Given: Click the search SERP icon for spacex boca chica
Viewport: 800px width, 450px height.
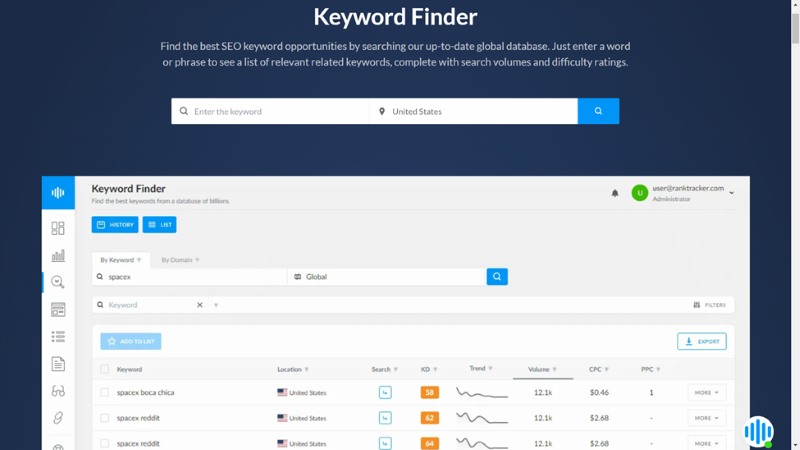Looking at the screenshot, I should [385, 392].
